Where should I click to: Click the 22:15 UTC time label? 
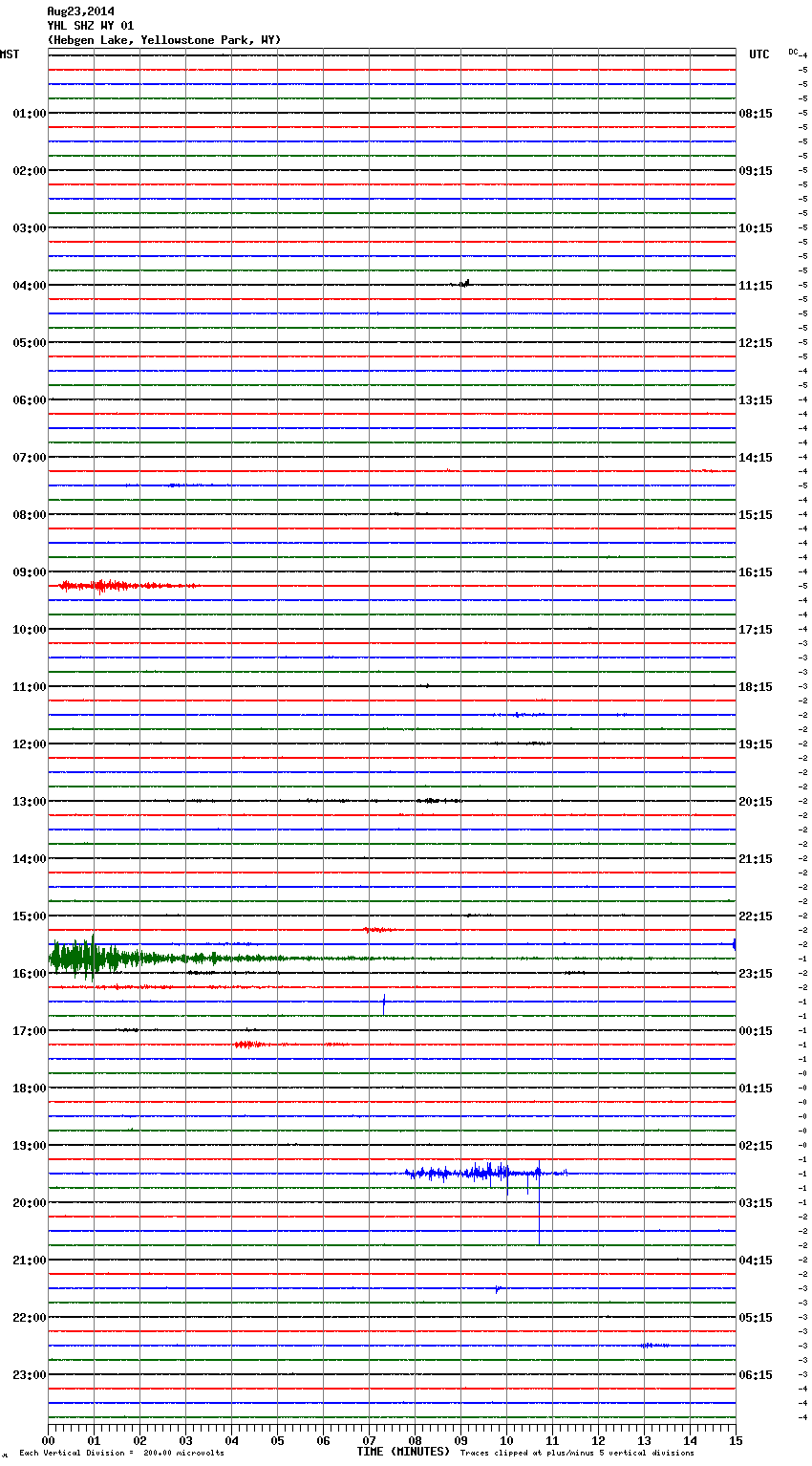pyautogui.click(x=756, y=916)
